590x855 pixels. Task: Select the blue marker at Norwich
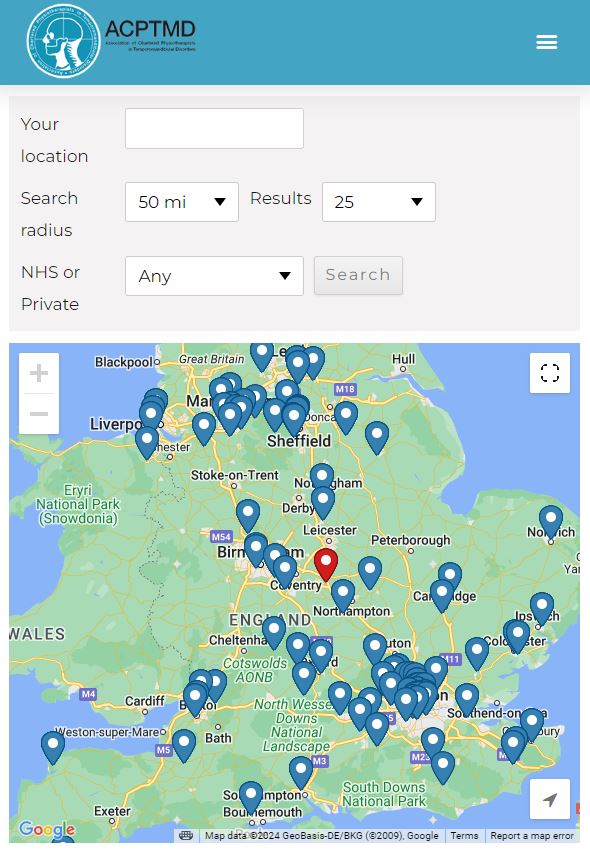coord(551,521)
